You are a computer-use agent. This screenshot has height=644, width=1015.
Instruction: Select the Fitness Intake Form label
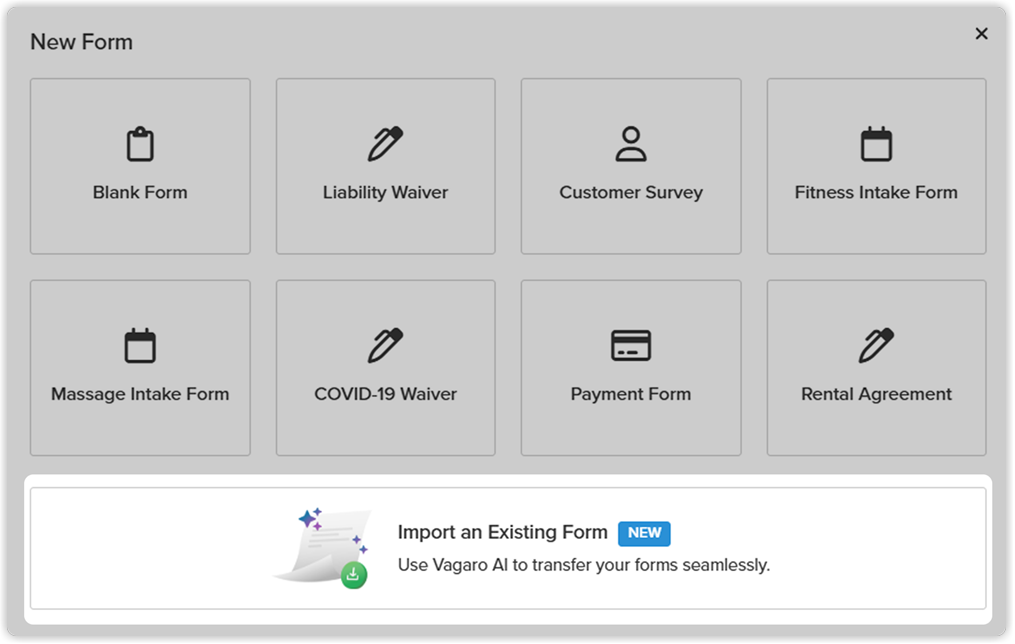pyautogui.click(x=876, y=192)
